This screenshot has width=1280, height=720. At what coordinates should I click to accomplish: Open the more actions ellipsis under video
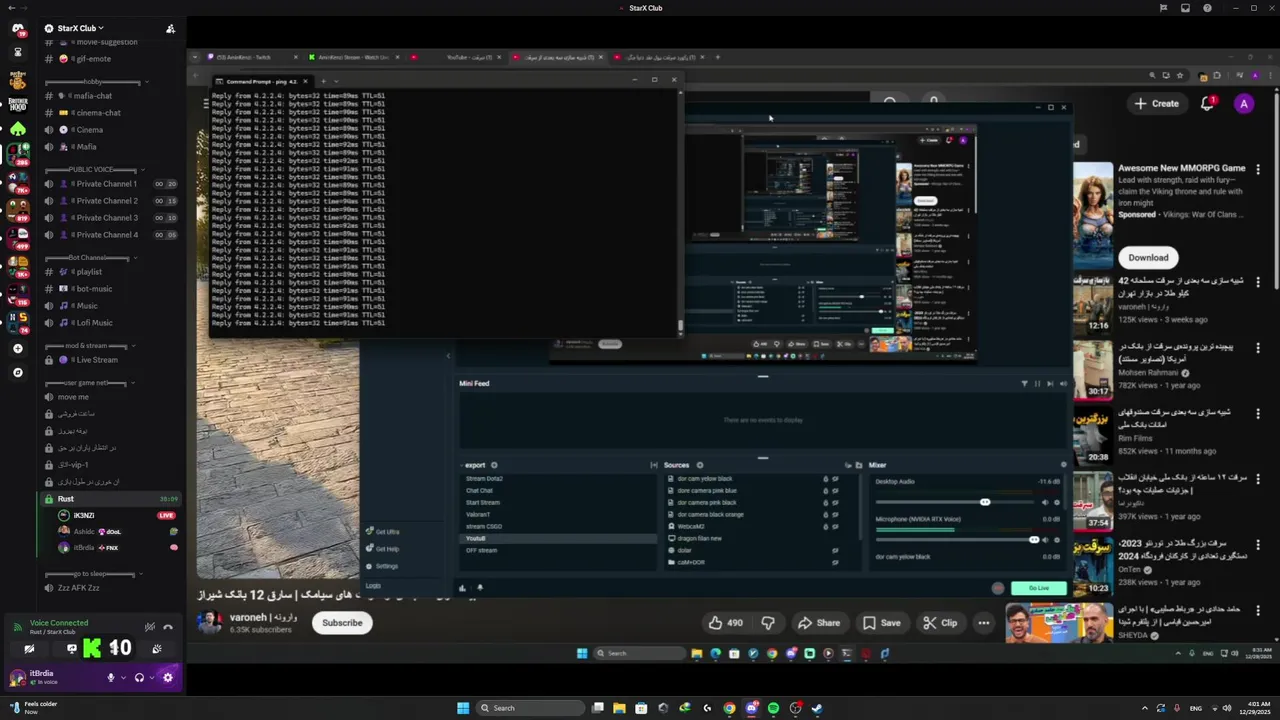984,622
